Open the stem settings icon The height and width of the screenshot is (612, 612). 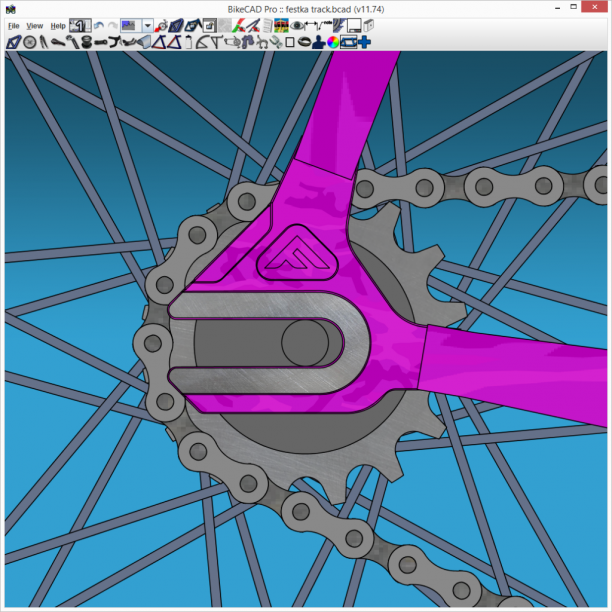click(101, 42)
